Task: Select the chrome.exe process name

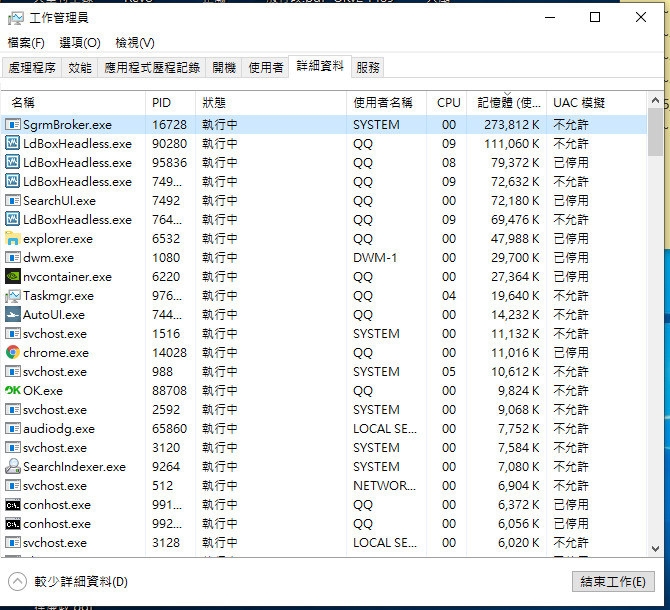Action: (x=56, y=353)
